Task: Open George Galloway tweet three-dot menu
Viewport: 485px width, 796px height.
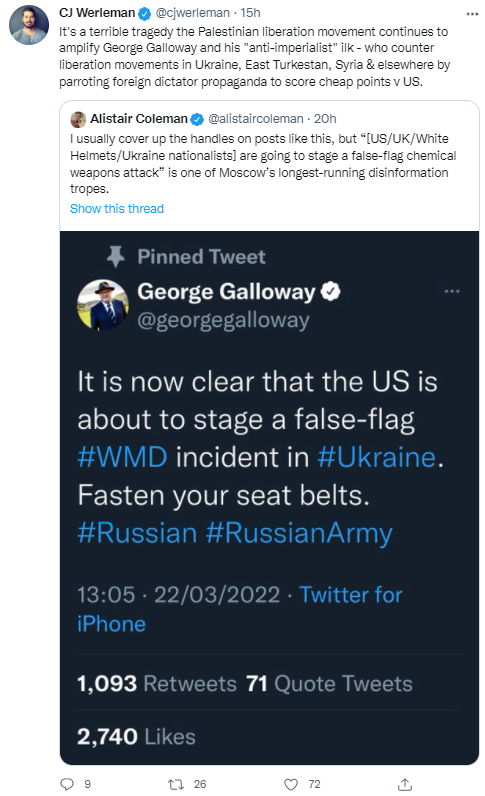Action: [x=451, y=291]
